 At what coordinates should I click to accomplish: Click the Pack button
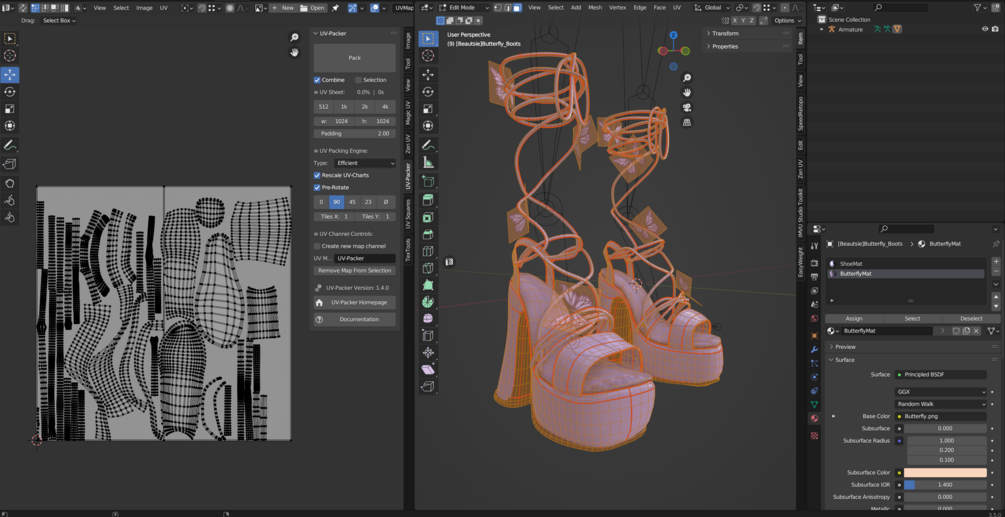[x=354, y=58]
